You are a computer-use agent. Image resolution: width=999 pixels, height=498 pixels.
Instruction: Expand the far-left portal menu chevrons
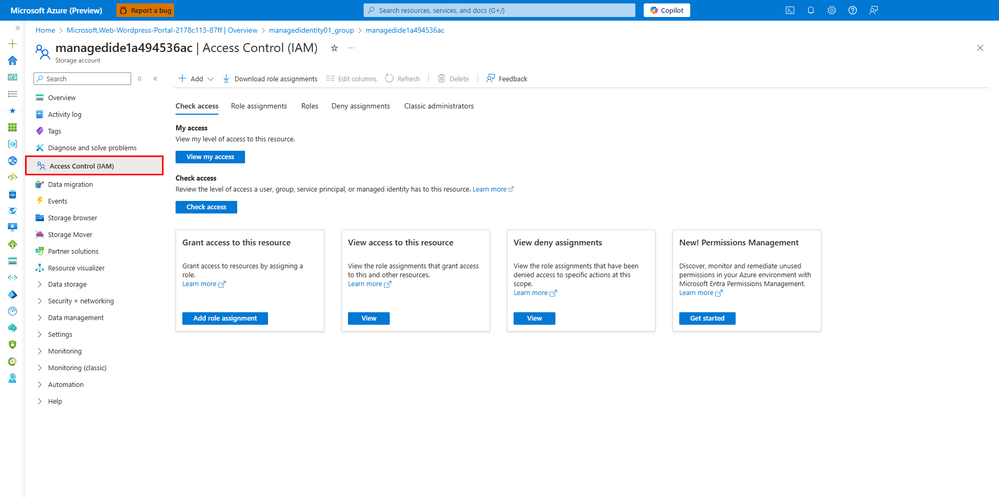pyautogui.click(x=17, y=28)
